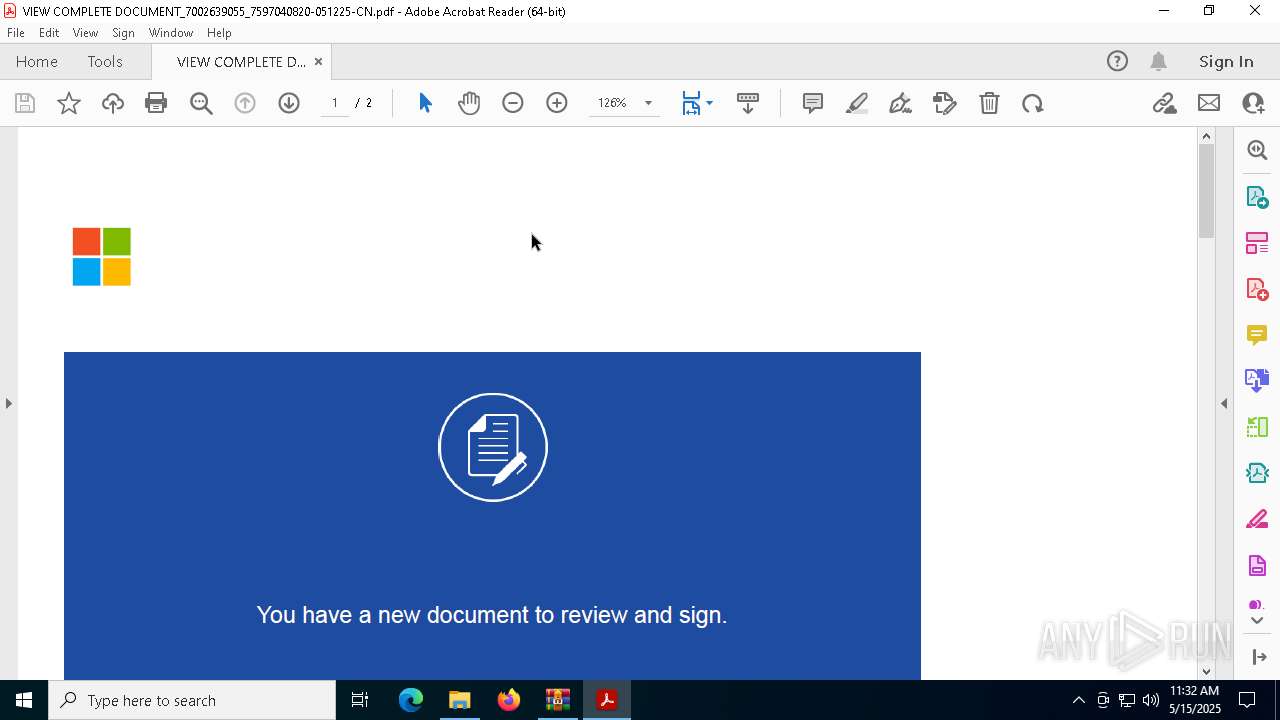Click the Sign In link
Image resolution: width=1280 pixels, height=720 pixels.
(x=1226, y=62)
